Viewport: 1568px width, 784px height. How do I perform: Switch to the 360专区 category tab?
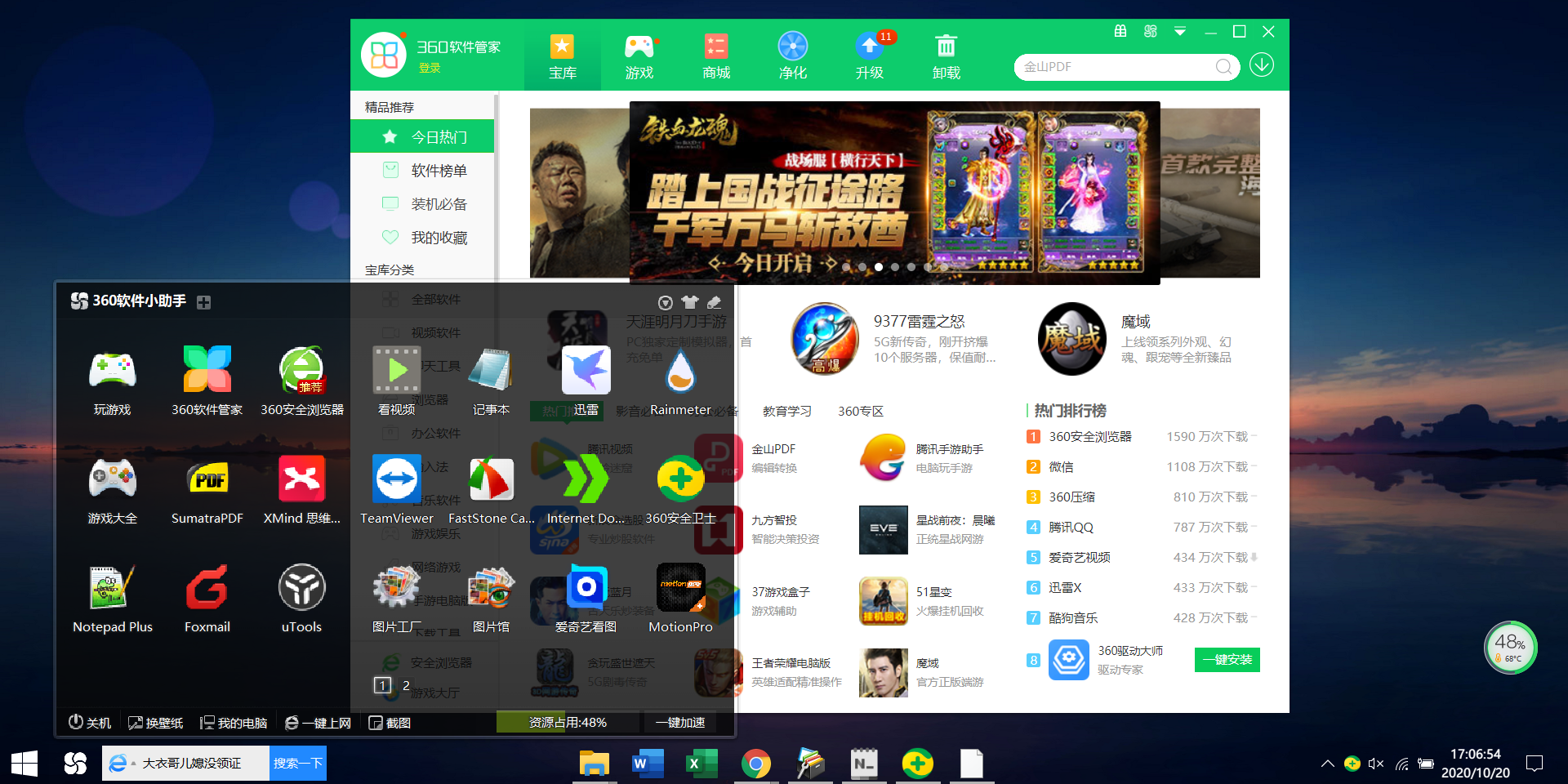tap(861, 411)
